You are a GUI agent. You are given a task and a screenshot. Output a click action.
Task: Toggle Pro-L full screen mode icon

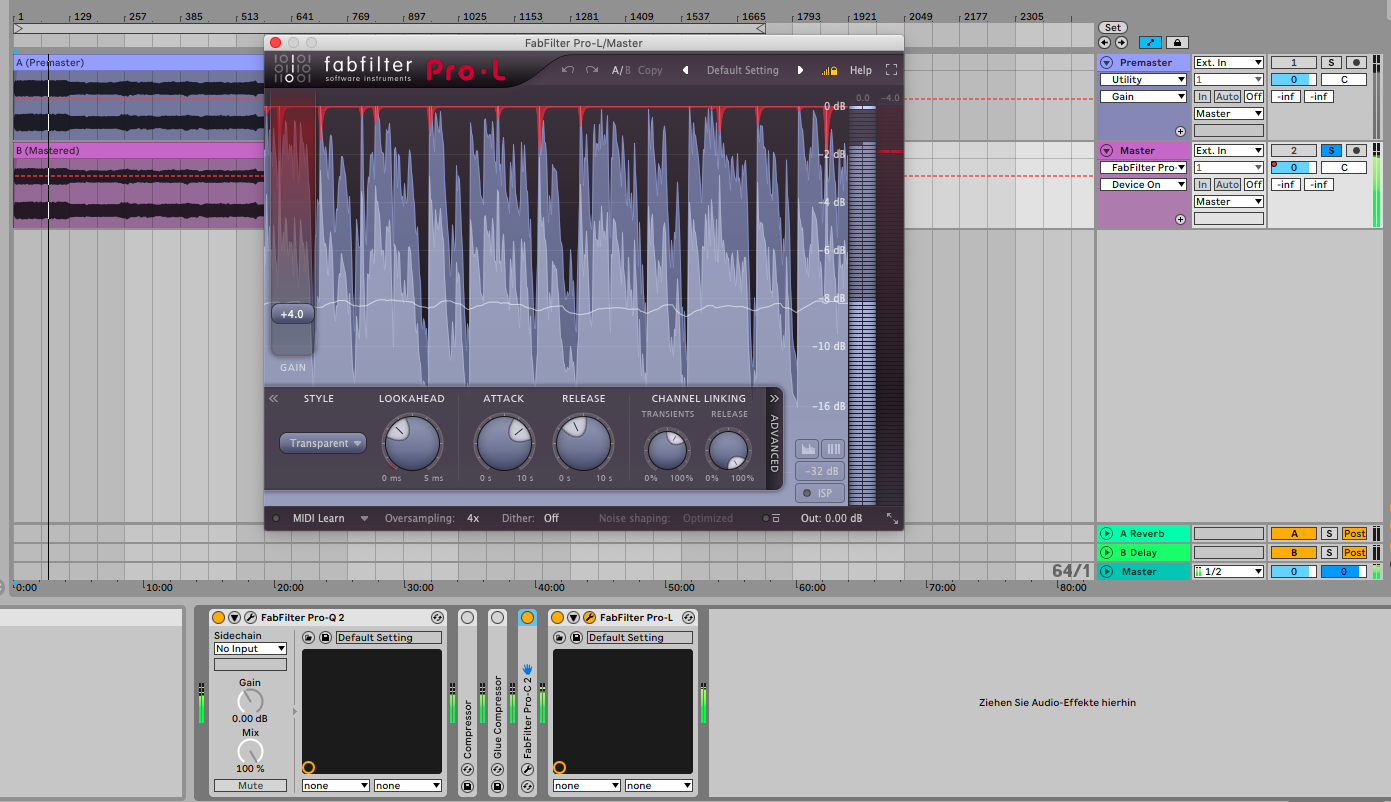click(891, 70)
